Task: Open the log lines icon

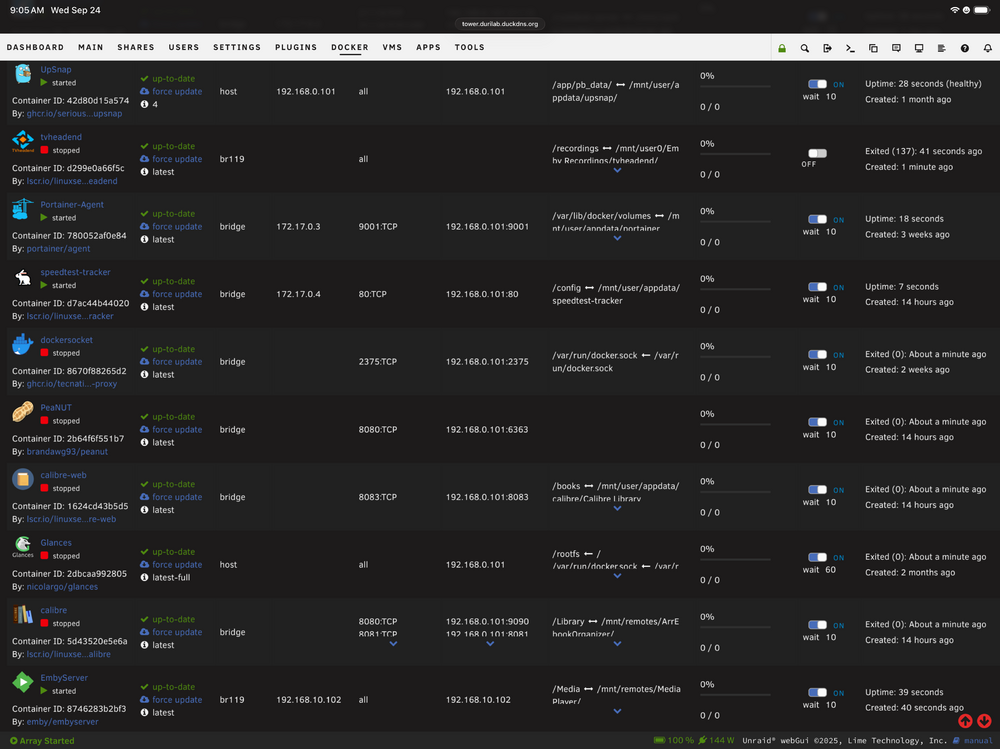Action: pos(941,48)
